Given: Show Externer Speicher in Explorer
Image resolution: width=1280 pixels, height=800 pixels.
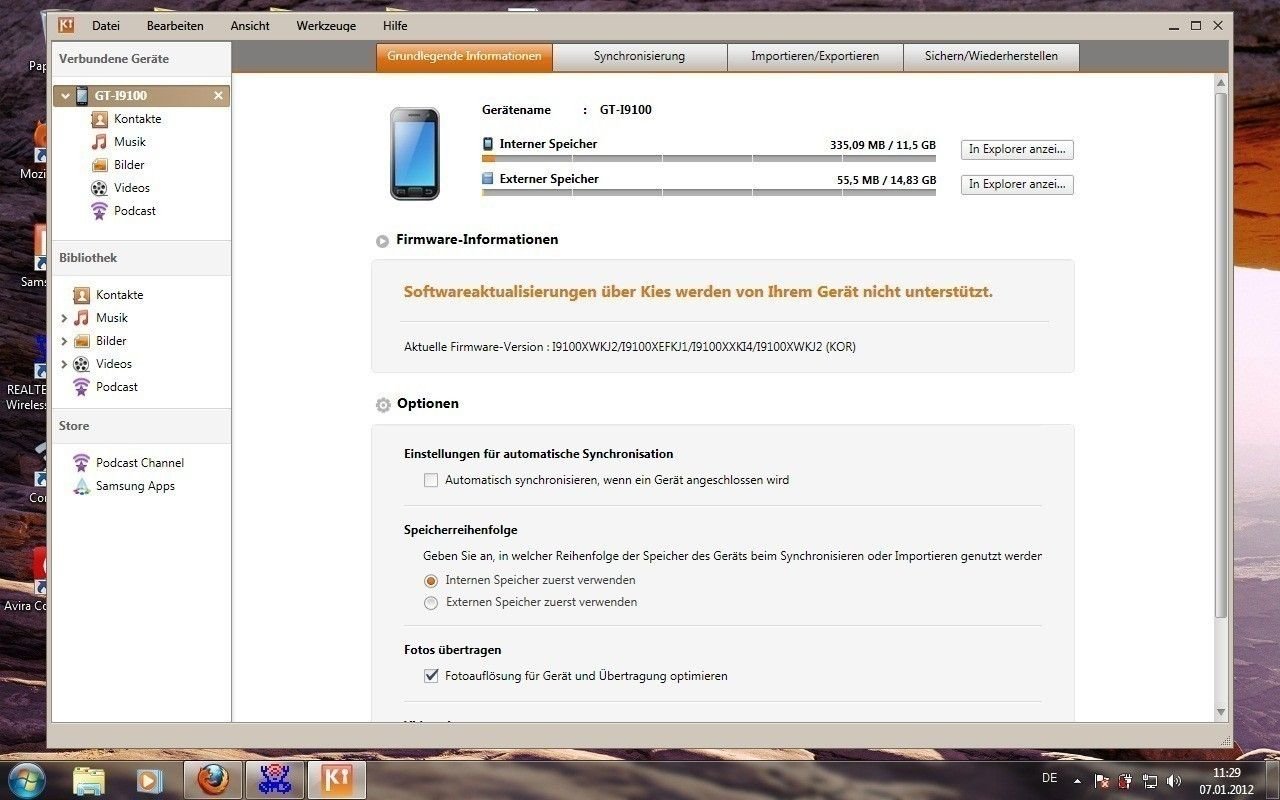Looking at the screenshot, I should [1017, 184].
